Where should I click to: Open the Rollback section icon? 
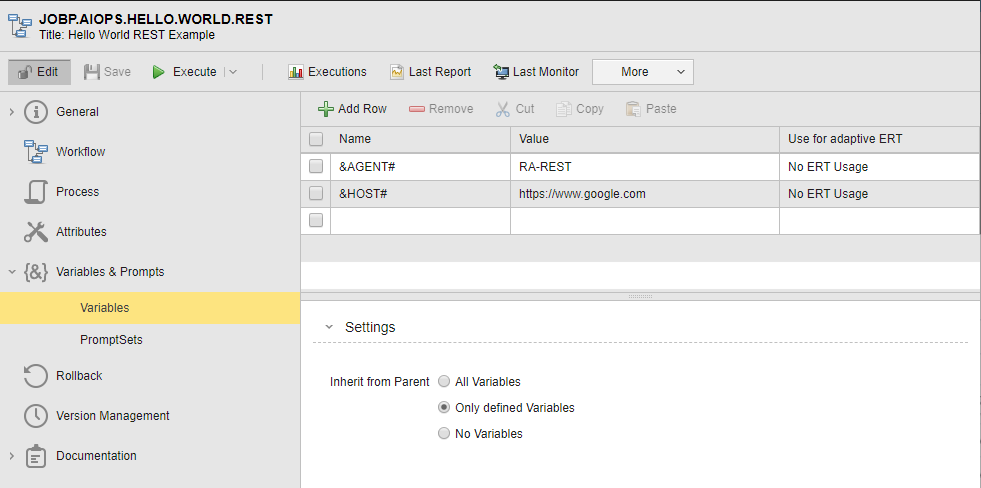pos(36,376)
